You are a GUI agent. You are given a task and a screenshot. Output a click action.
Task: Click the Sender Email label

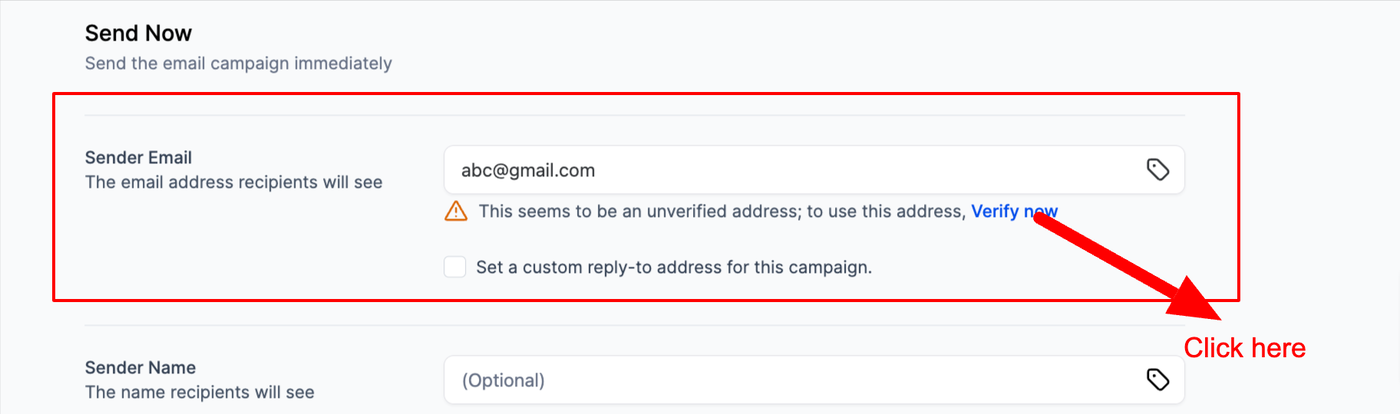click(x=138, y=158)
